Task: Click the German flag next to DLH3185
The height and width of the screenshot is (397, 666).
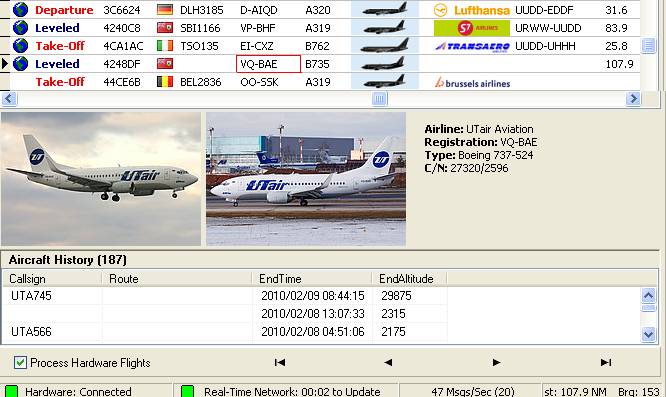Action: click(165, 10)
